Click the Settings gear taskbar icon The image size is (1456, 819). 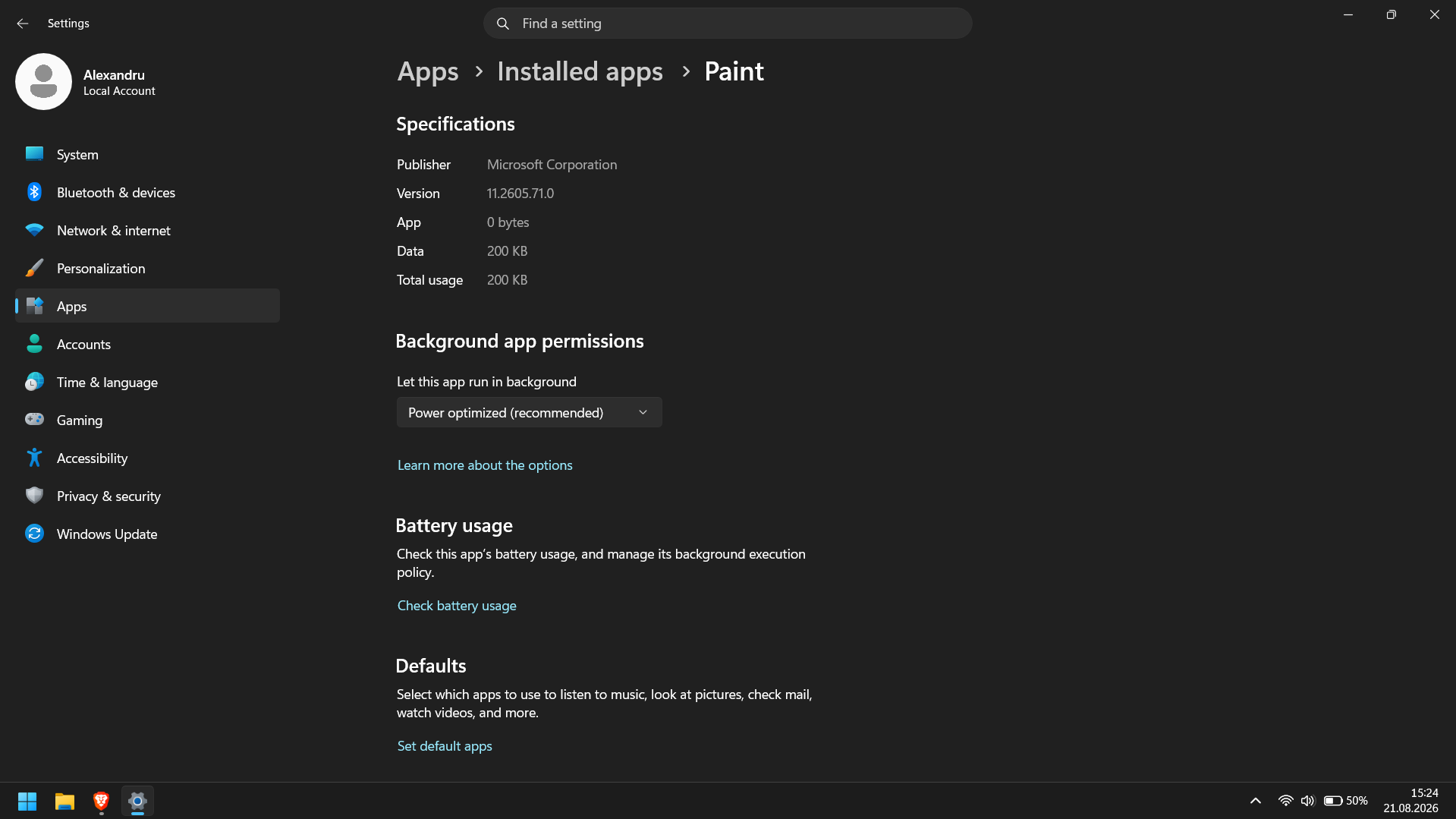tap(137, 801)
